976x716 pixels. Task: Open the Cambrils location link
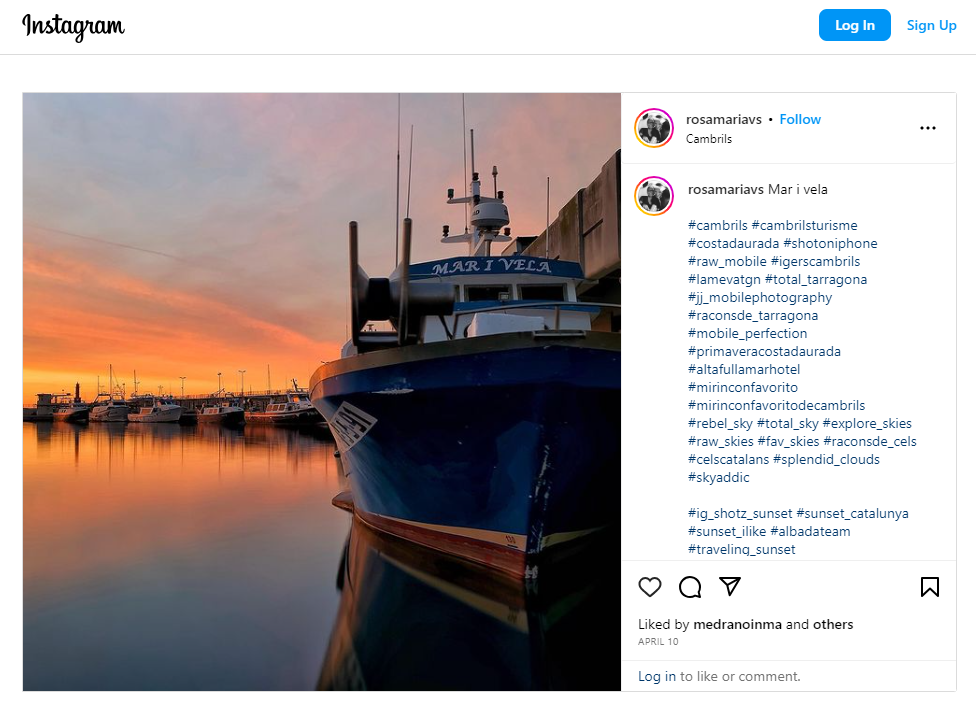point(708,139)
